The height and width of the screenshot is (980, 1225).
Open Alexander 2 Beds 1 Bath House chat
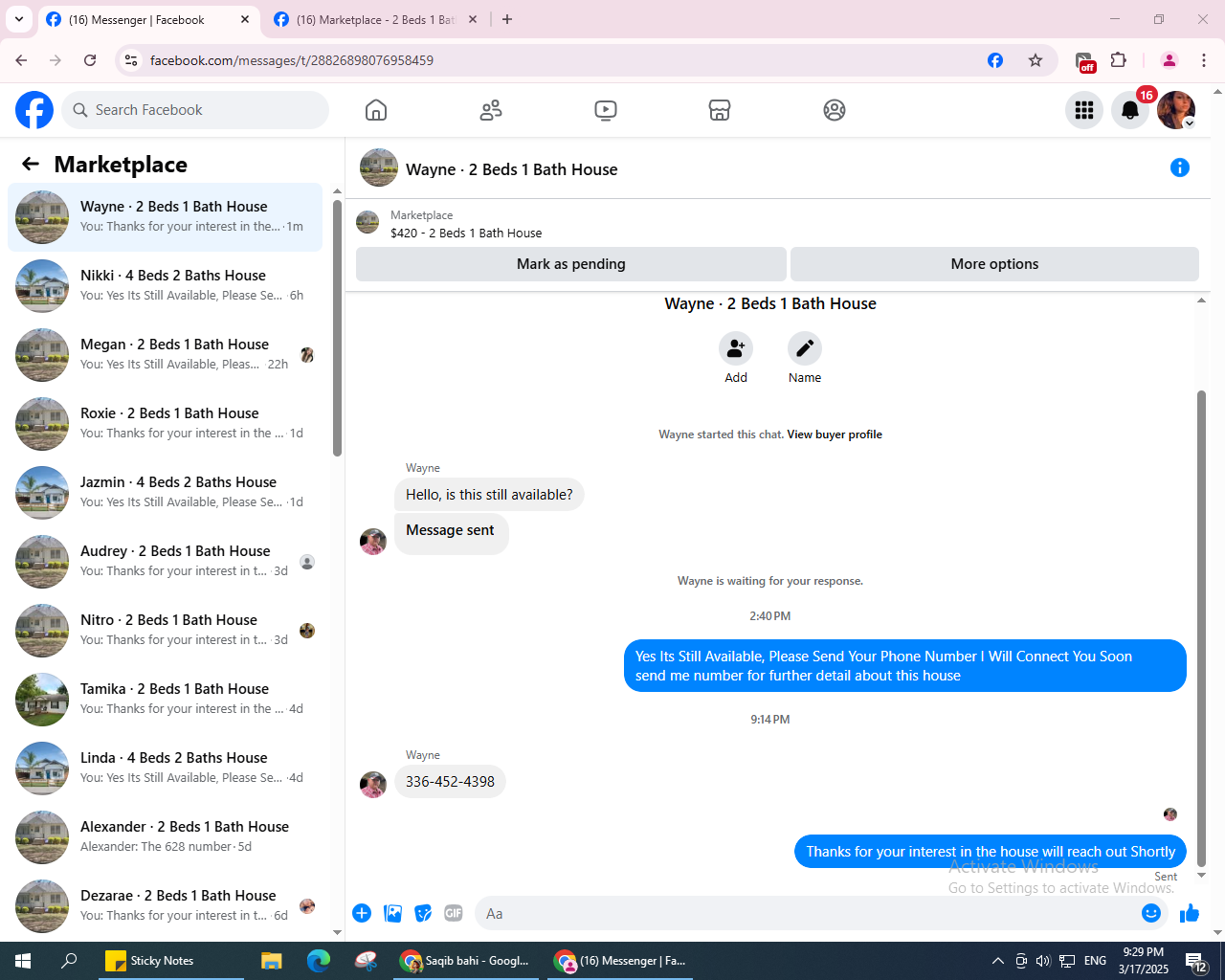165,837
